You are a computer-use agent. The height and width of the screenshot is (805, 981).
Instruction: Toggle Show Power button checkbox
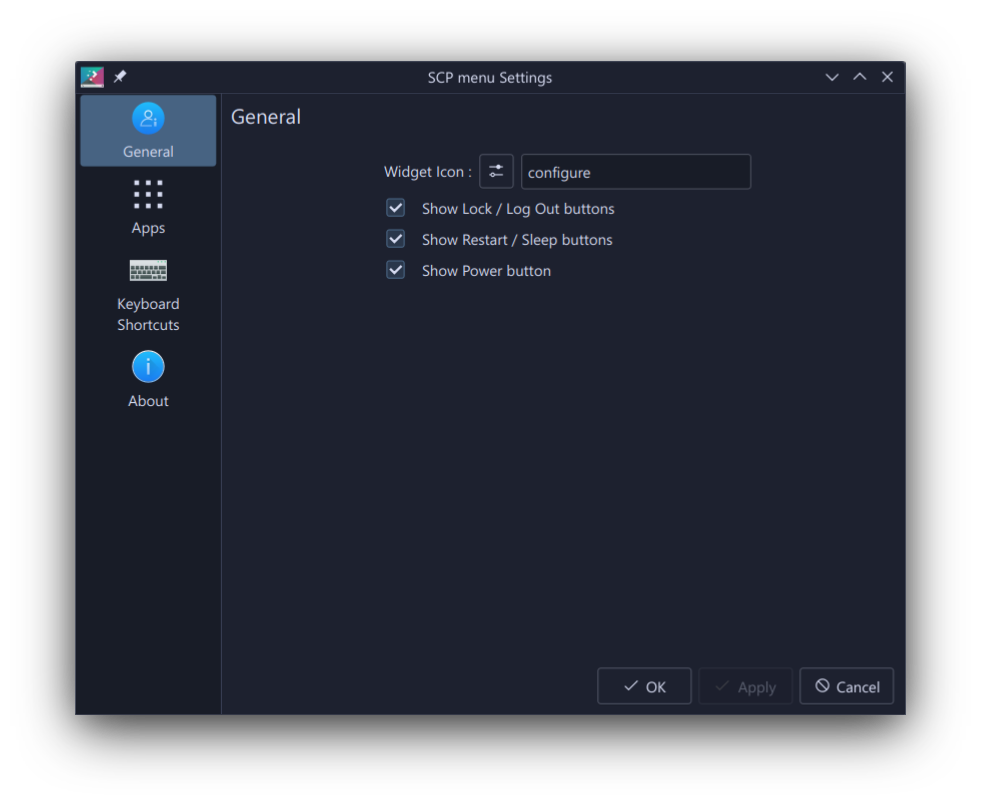[395, 270]
